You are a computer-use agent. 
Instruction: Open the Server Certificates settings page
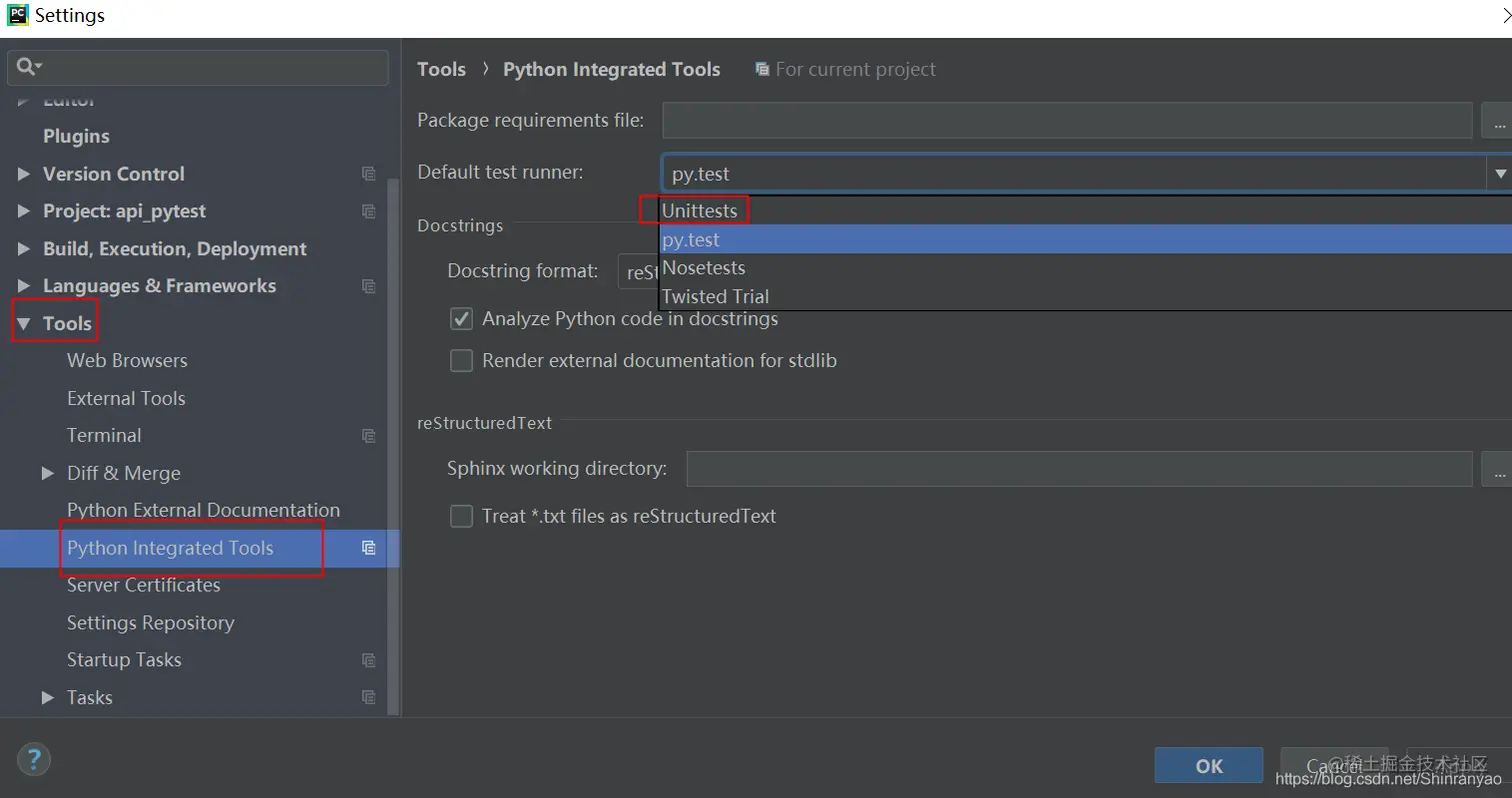point(143,585)
